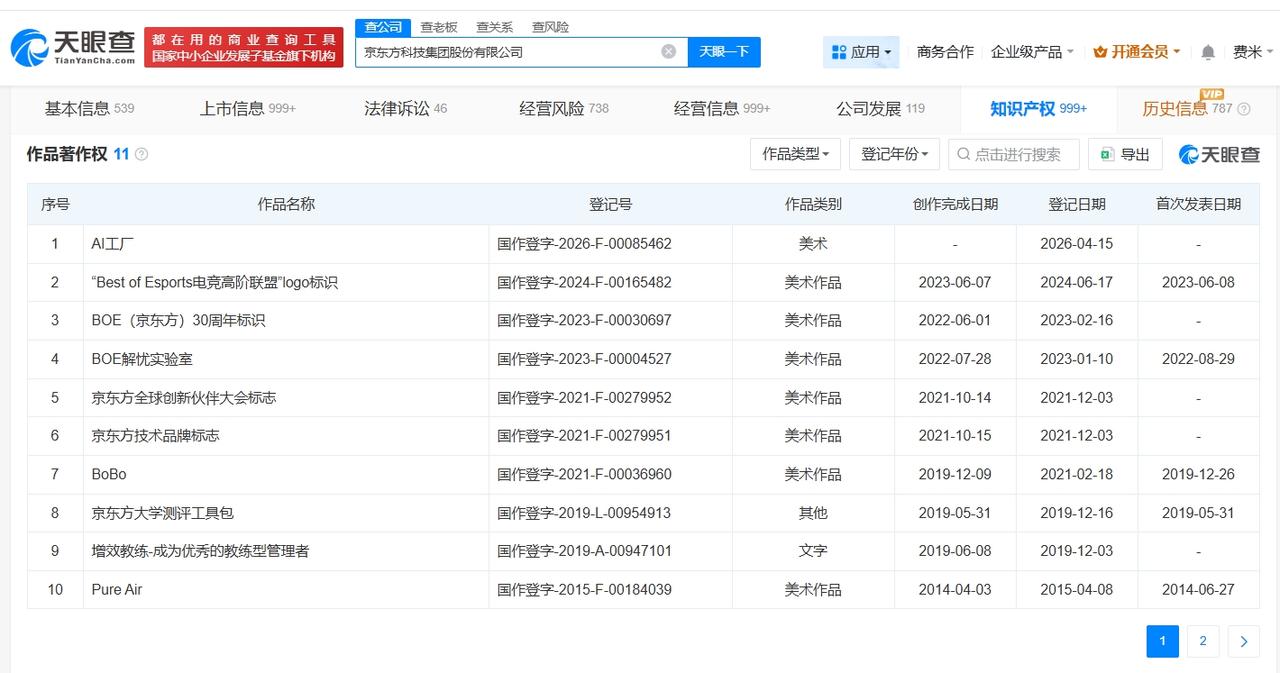The width and height of the screenshot is (1280, 673).
Task: Go to page 2 of the results
Action: click(1202, 641)
